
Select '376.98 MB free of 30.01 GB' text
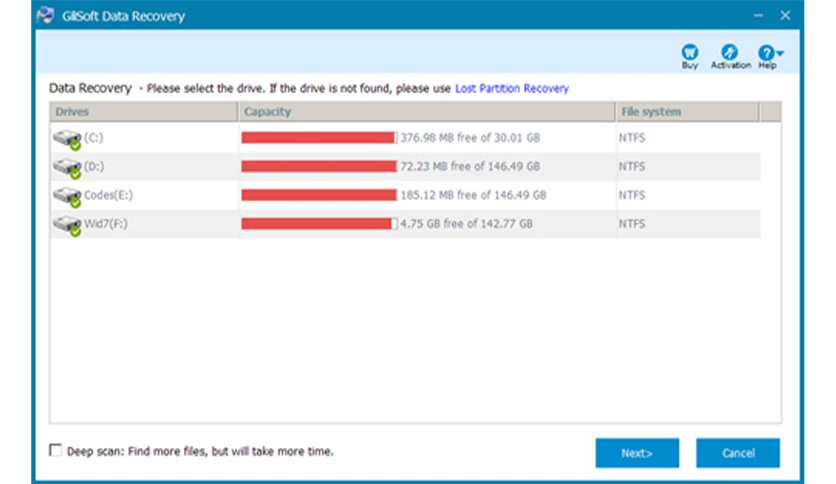pyautogui.click(x=470, y=138)
